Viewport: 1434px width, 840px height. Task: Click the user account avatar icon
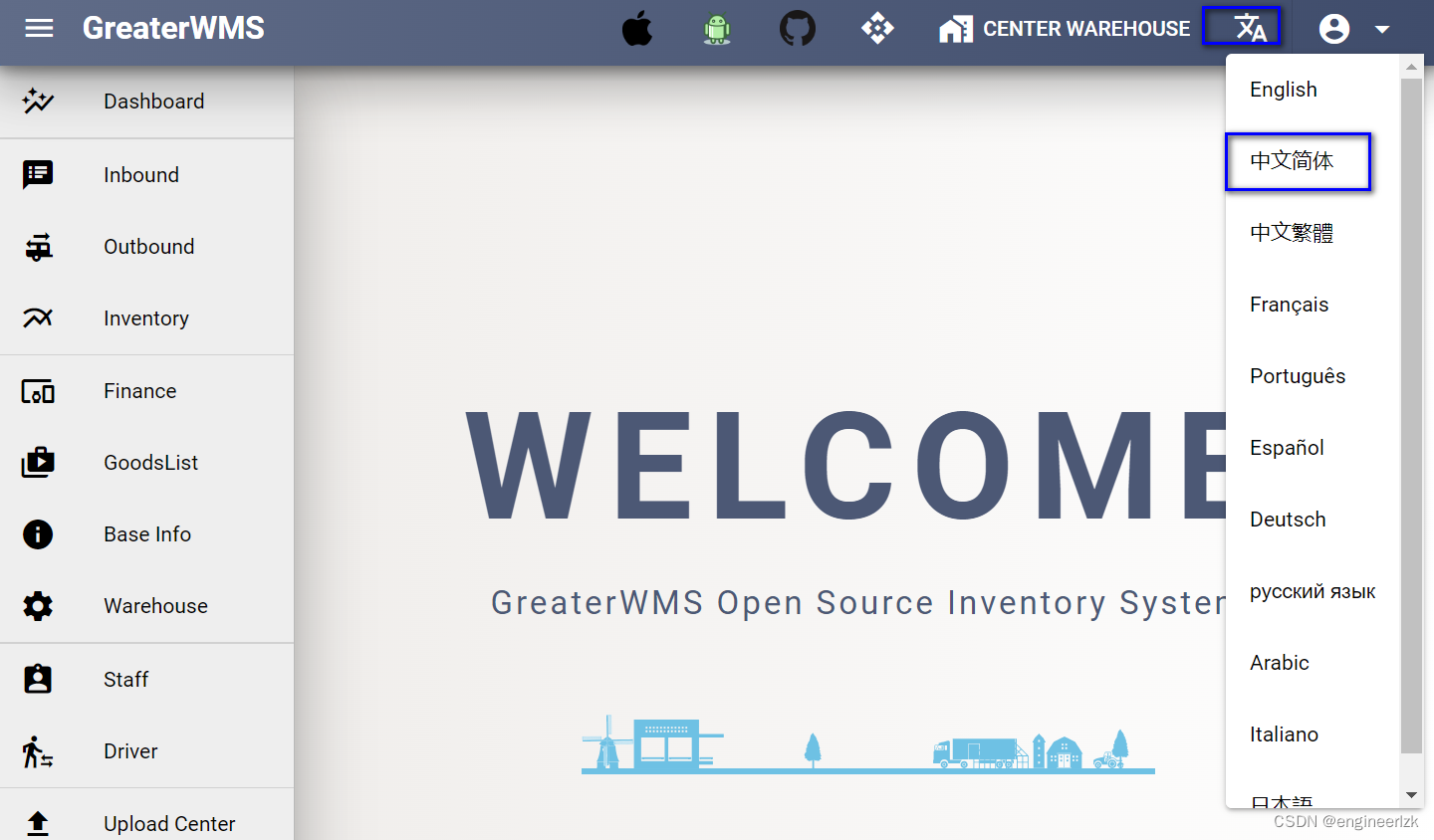[1334, 29]
